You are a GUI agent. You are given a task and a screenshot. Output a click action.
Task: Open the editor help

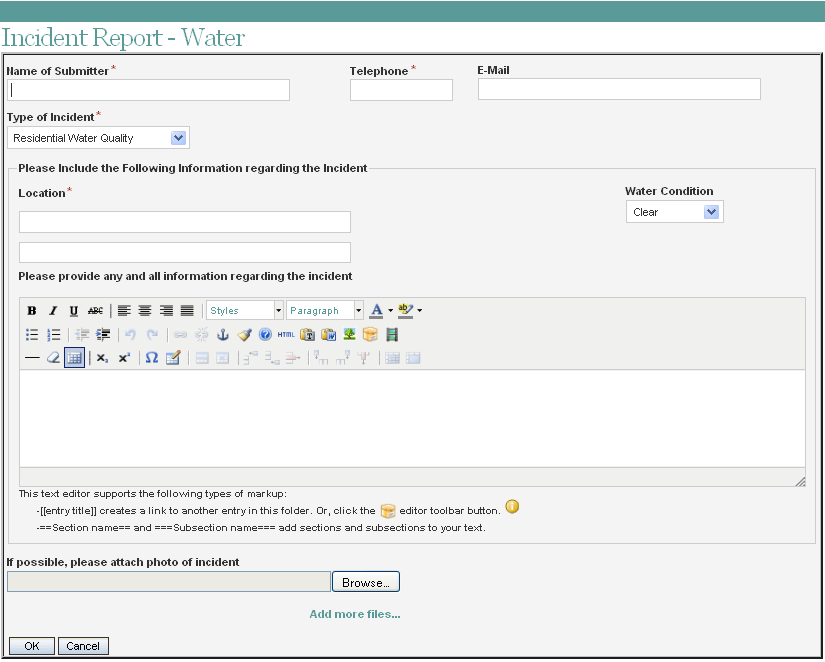(x=263, y=334)
